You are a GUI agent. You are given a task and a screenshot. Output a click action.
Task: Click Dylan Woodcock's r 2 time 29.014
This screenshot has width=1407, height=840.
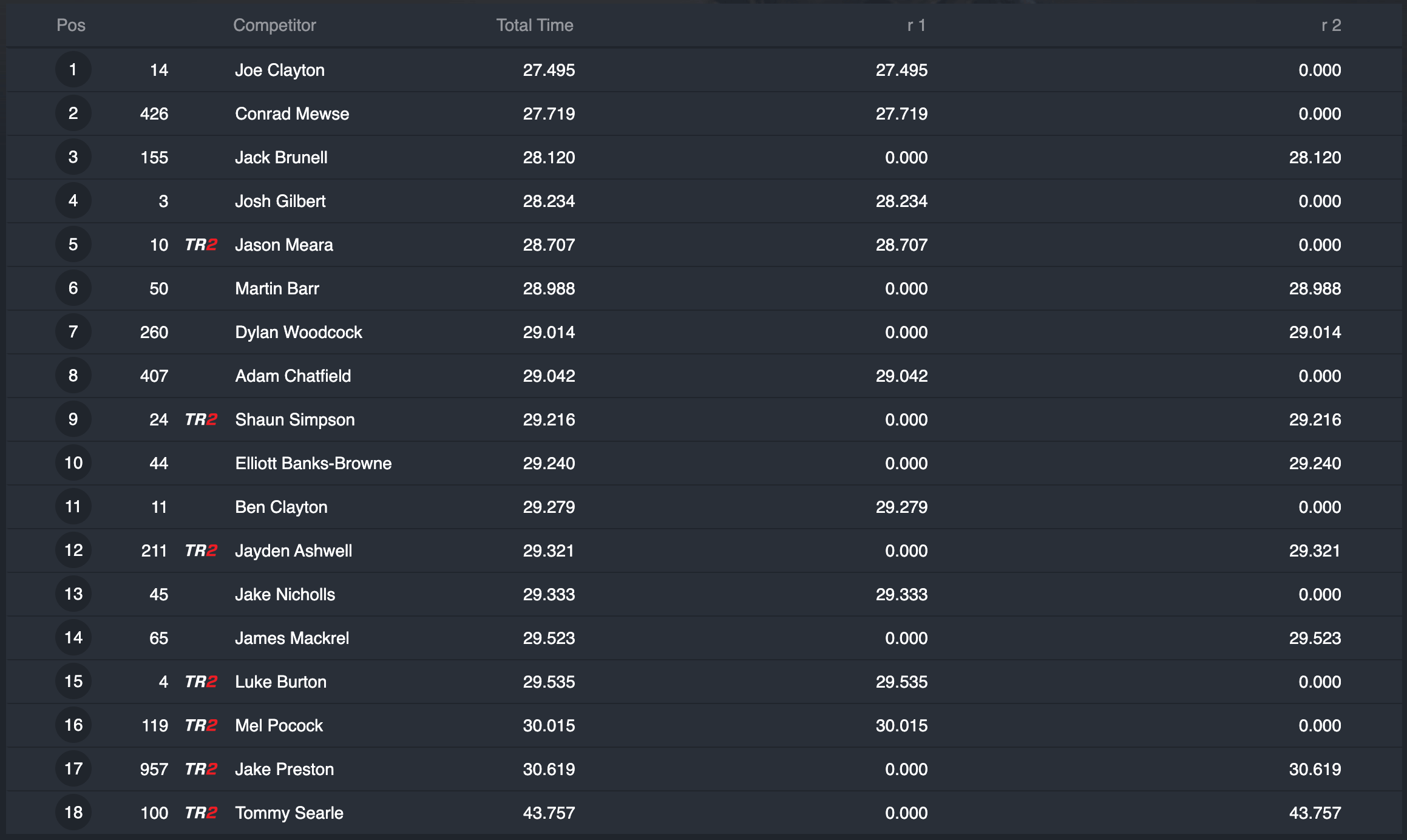pyautogui.click(x=1315, y=332)
